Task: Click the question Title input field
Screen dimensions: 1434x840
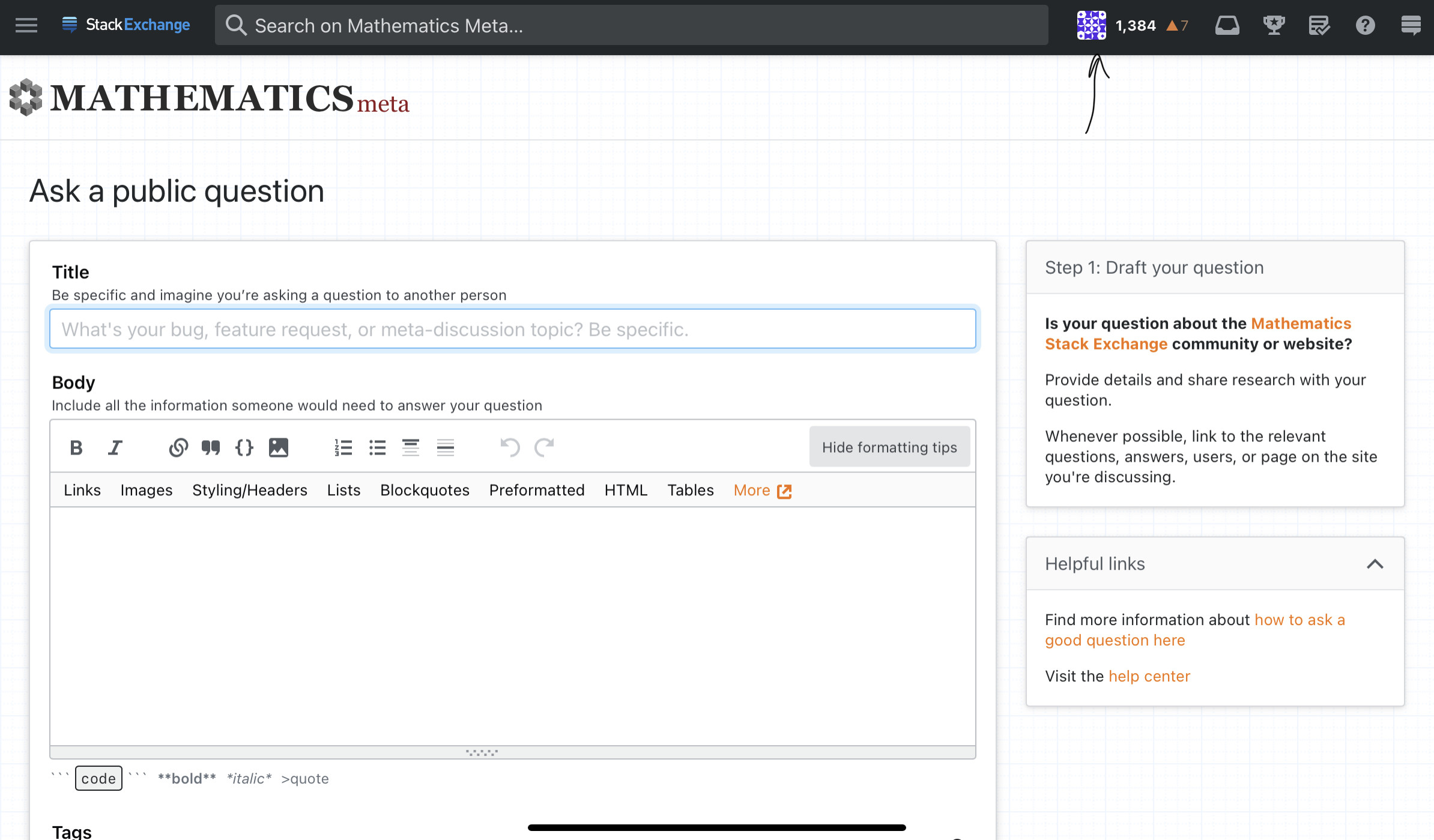Action: [x=513, y=329]
